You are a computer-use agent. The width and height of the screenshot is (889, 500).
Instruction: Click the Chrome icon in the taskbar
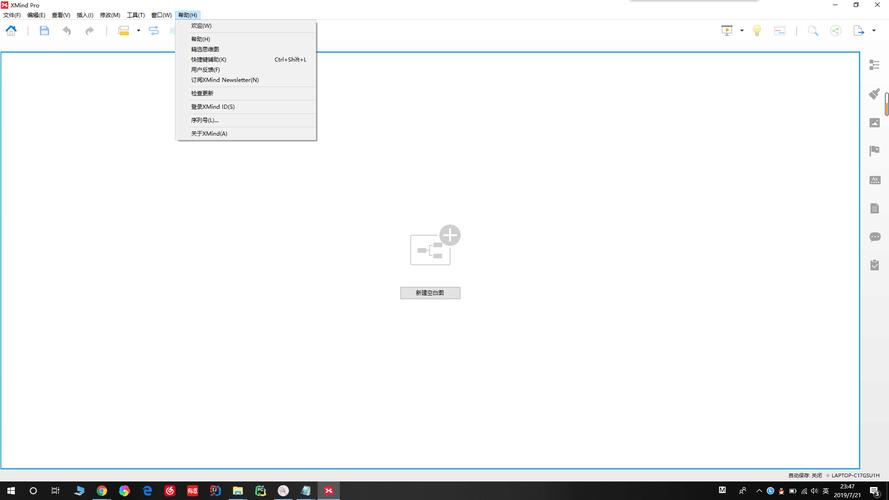(102, 491)
